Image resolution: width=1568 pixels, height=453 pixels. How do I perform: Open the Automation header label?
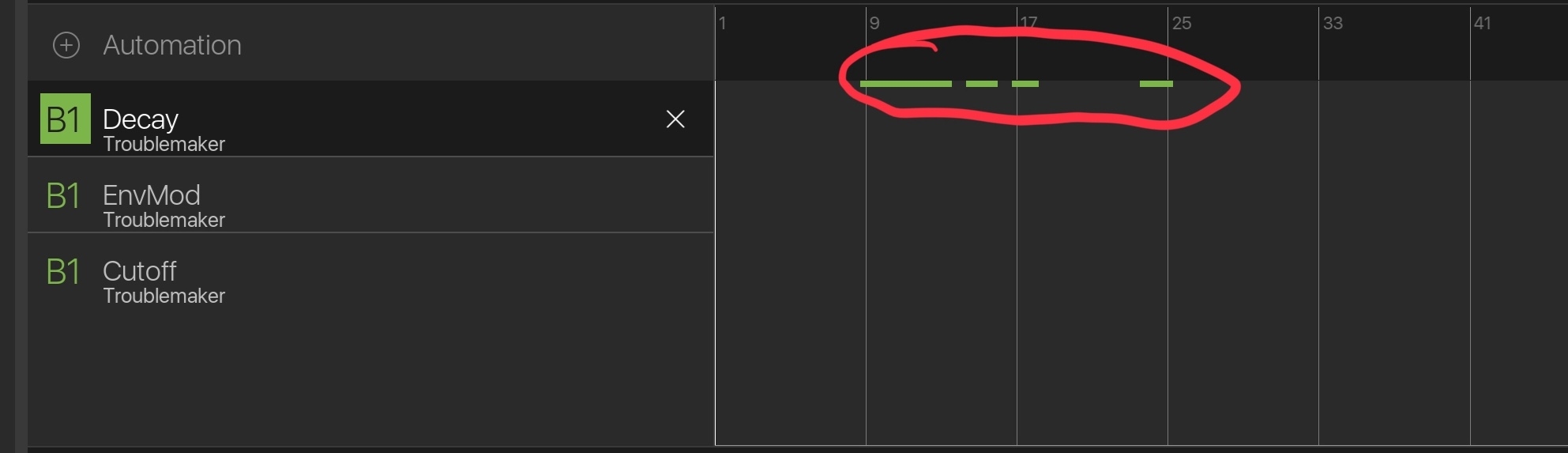coord(172,45)
